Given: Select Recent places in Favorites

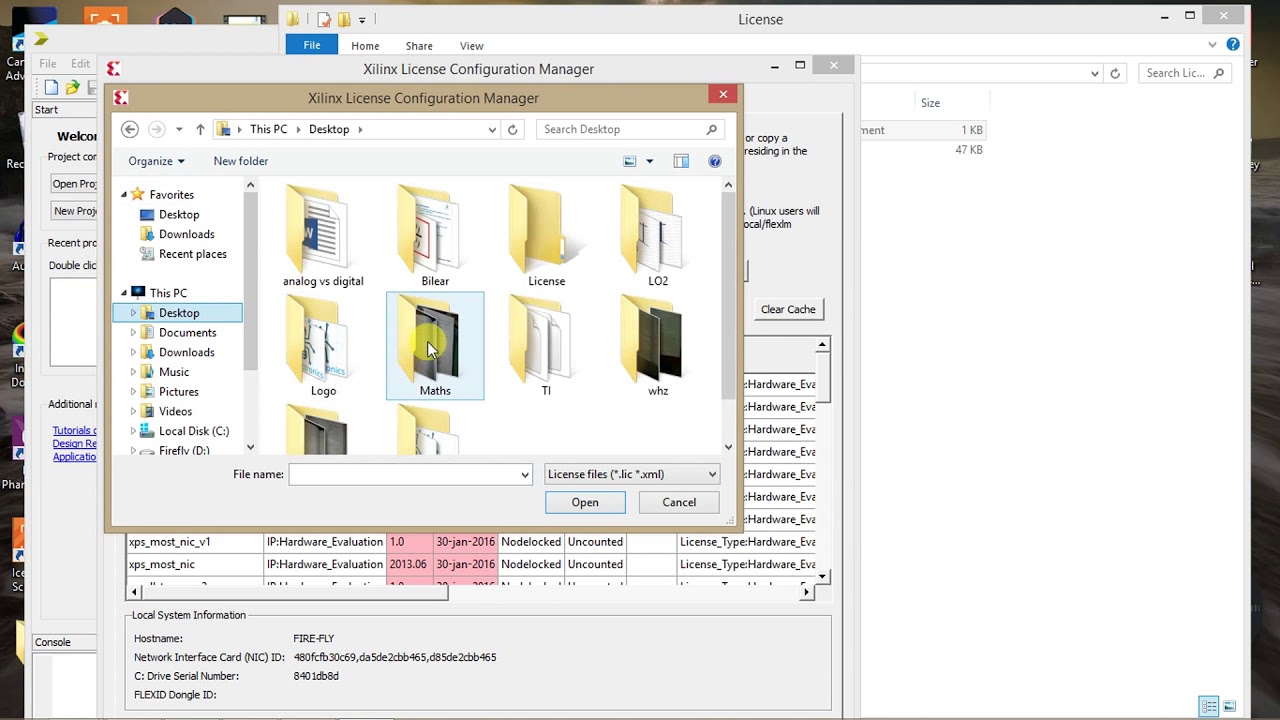Looking at the screenshot, I should click(x=192, y=254).
